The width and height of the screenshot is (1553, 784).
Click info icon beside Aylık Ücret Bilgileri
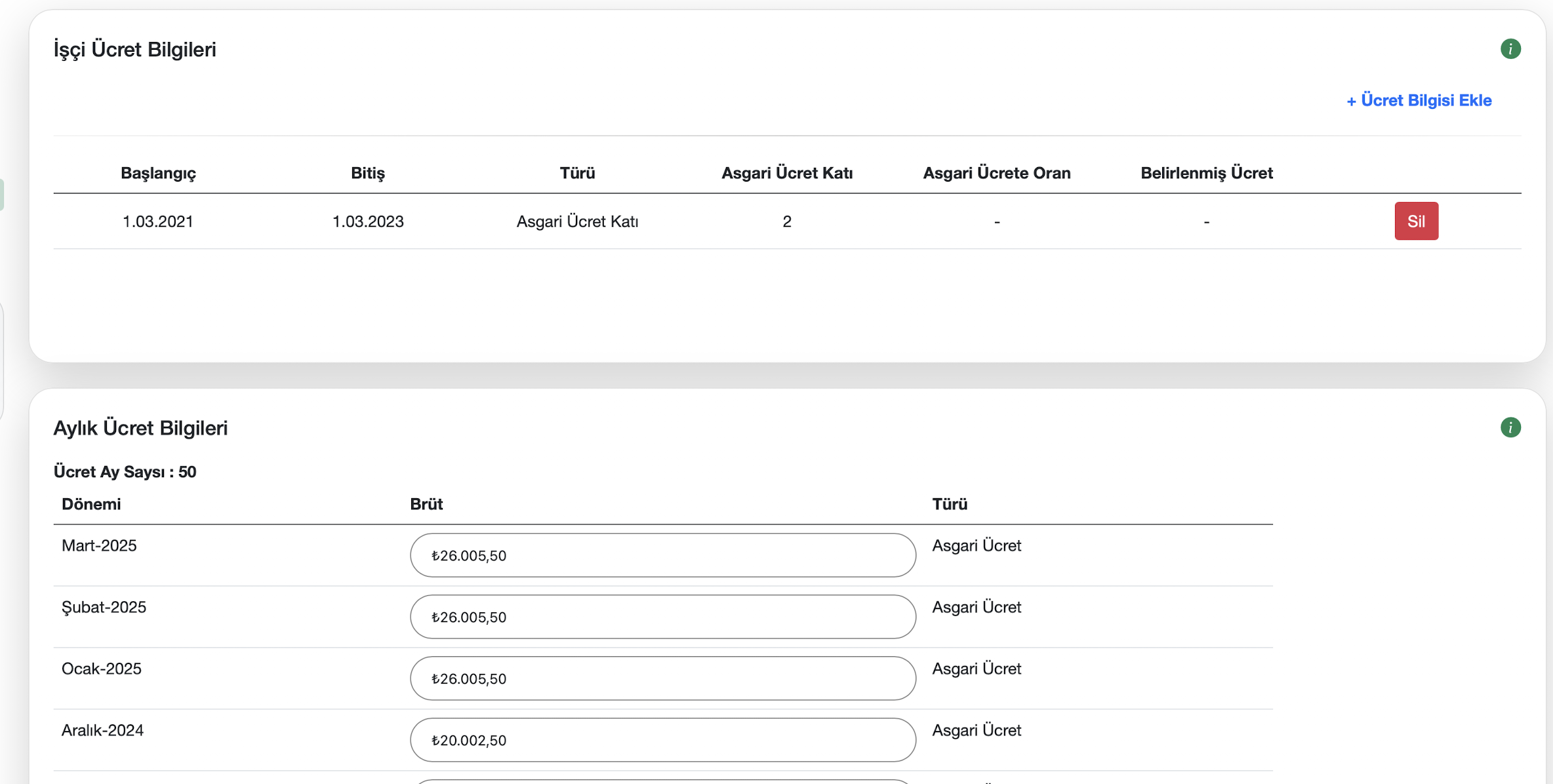[1510, 427]
